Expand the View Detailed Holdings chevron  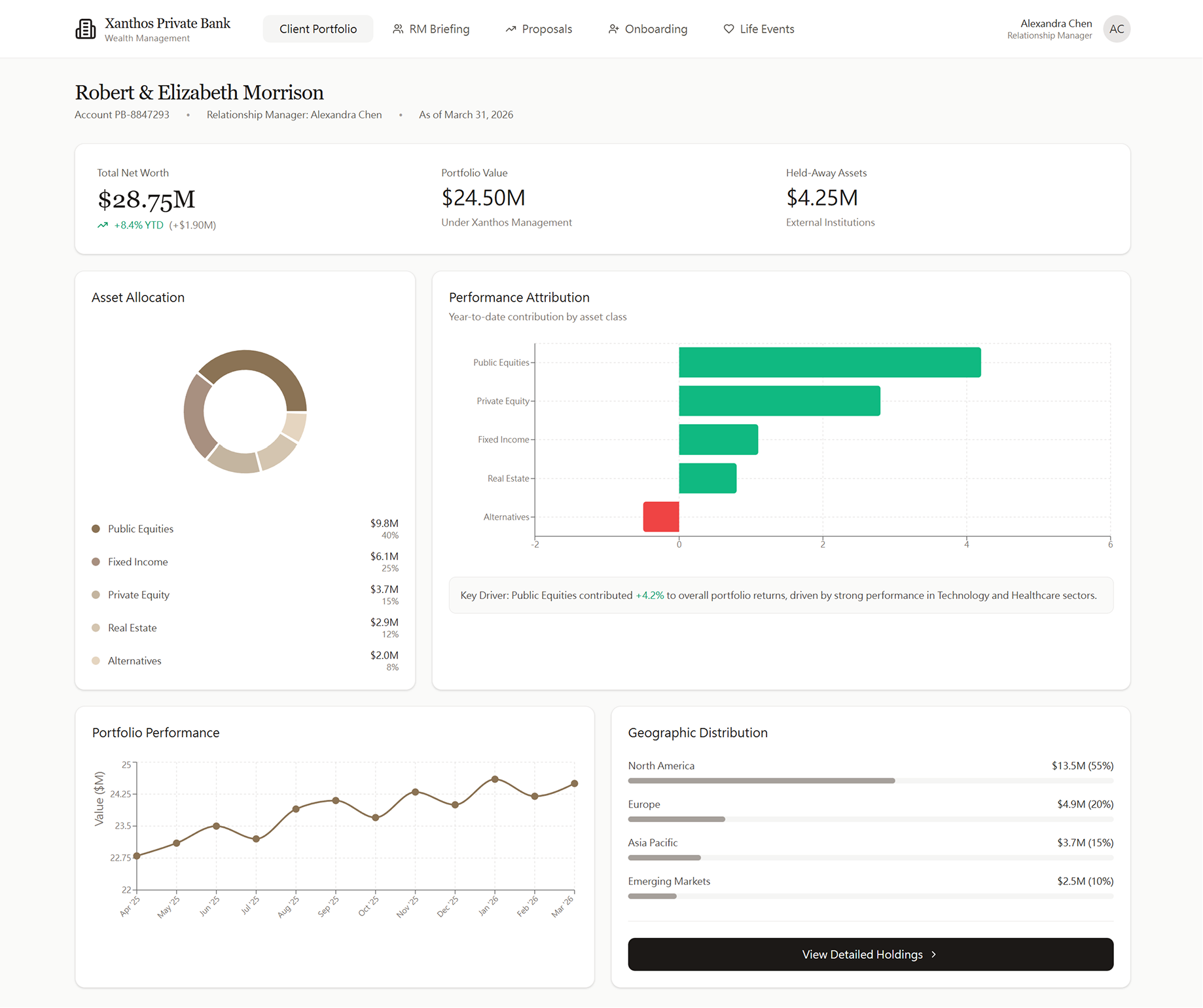click(934, 954)
